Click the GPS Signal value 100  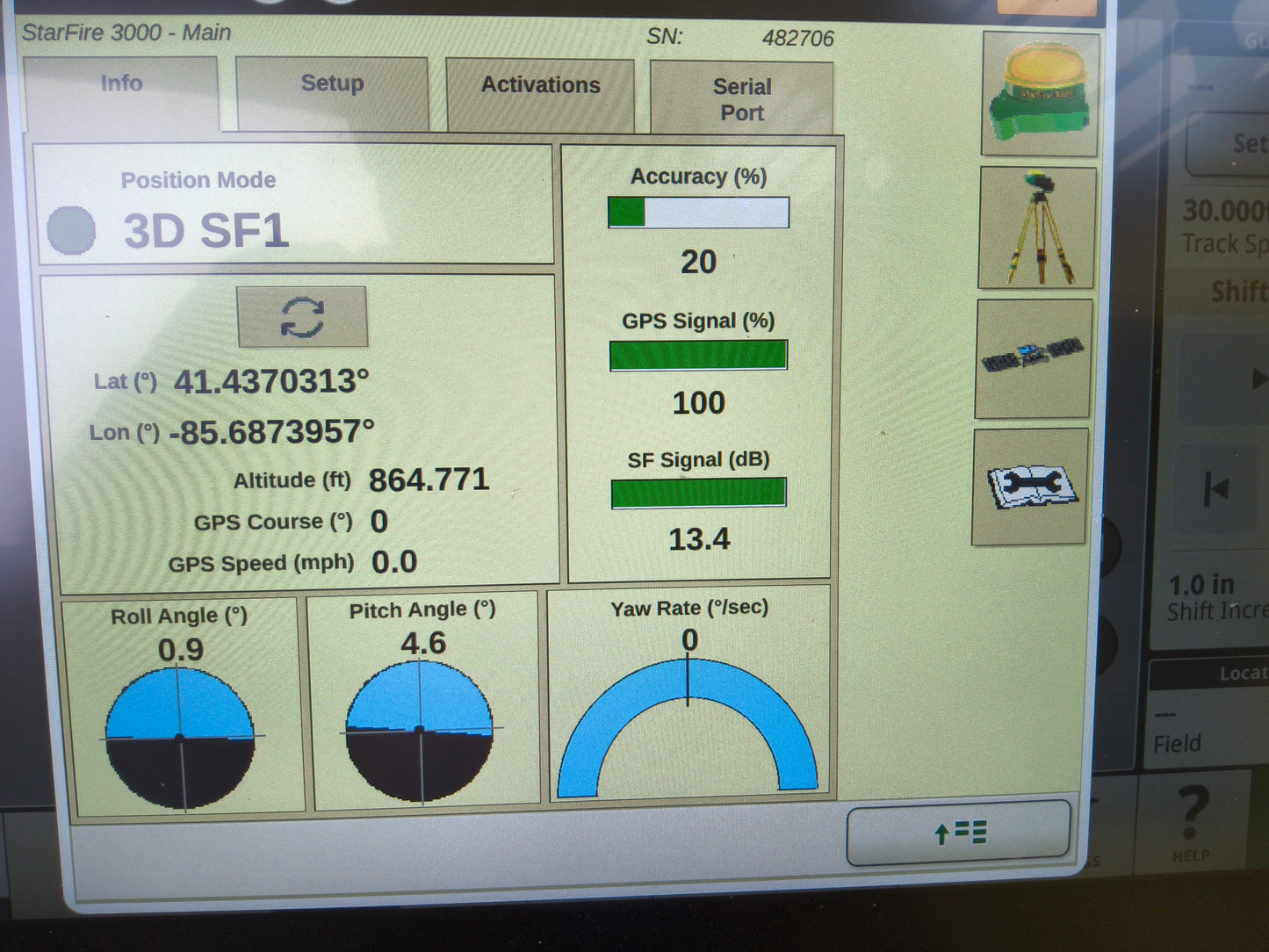point(699,402)
